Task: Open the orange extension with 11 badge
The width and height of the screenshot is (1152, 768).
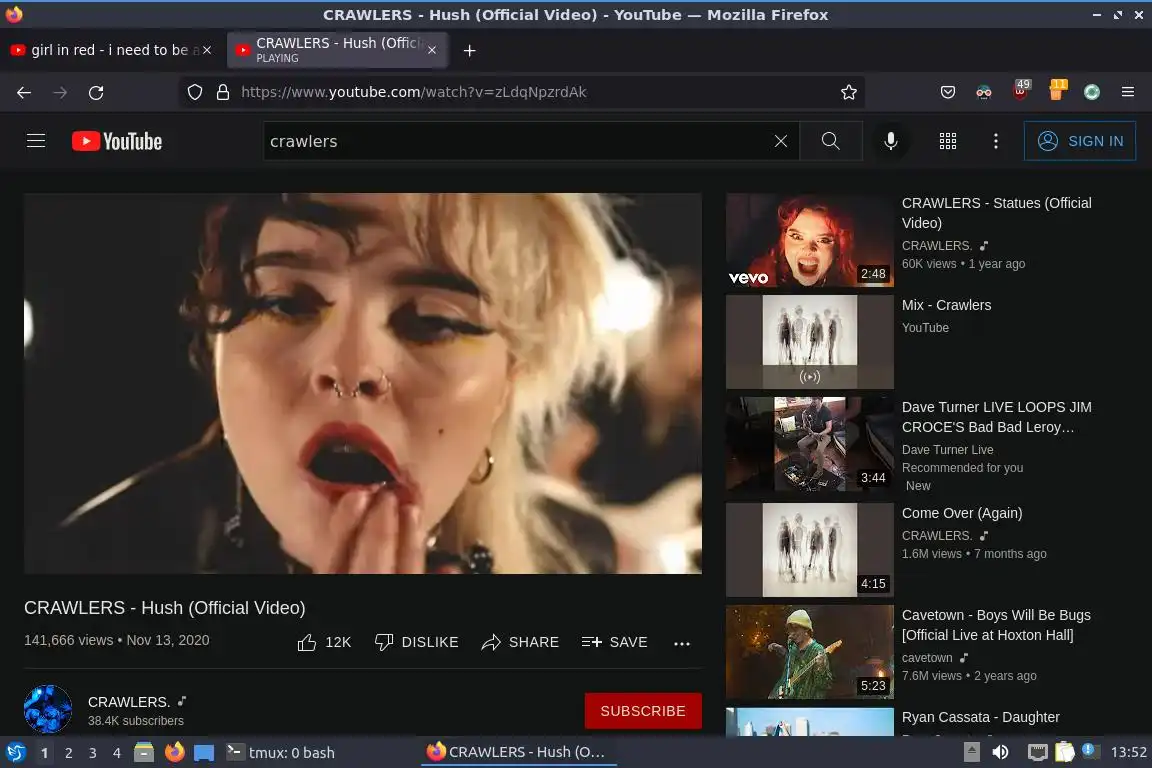Action: pos(1056,90)
